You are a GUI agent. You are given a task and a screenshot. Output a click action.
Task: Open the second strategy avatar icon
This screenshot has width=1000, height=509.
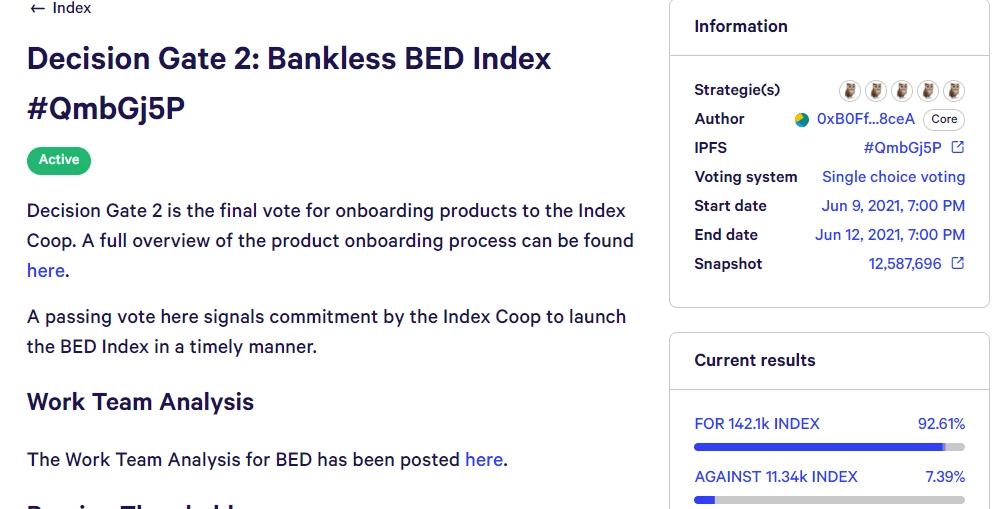click(876, 91)
